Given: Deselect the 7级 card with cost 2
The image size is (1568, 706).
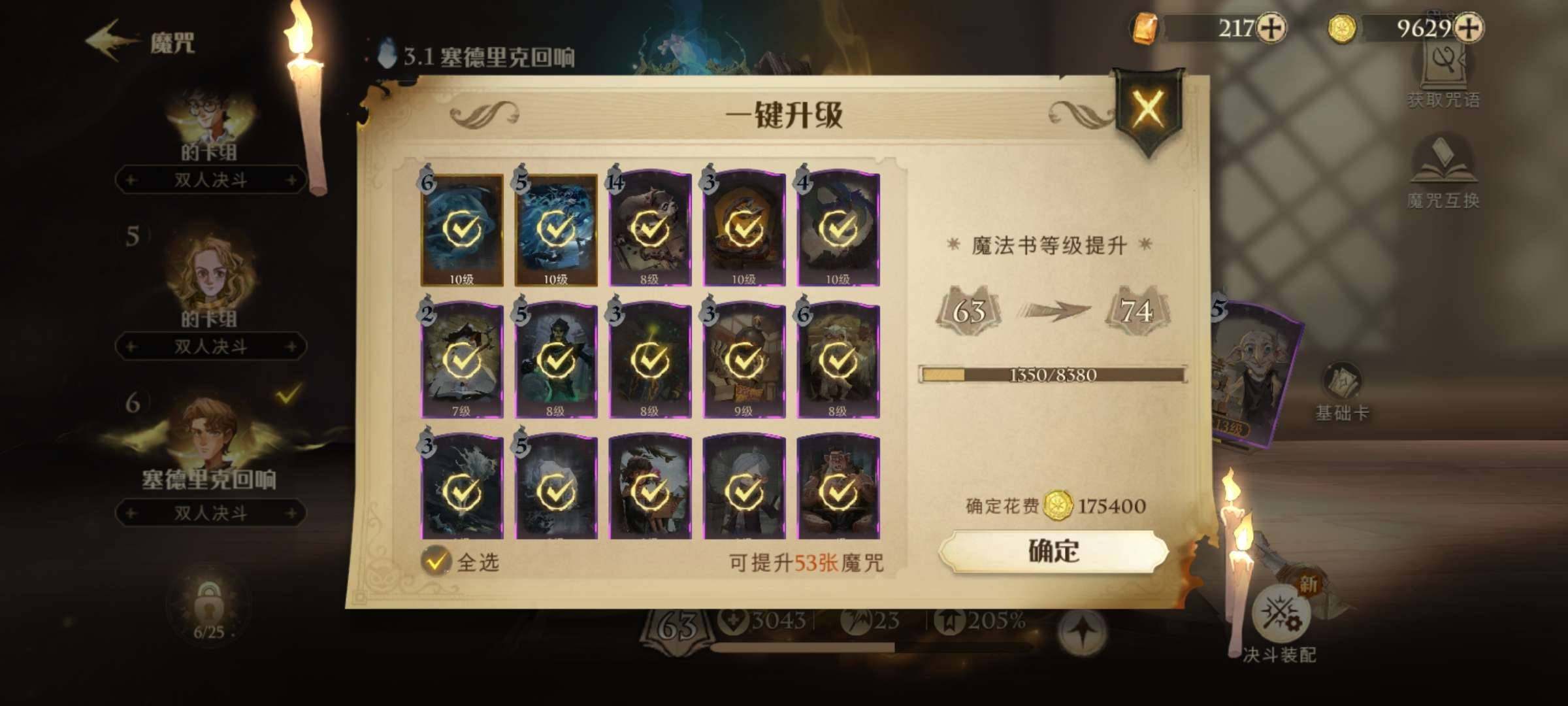Looking at the screenshot, I should [462, 361].
